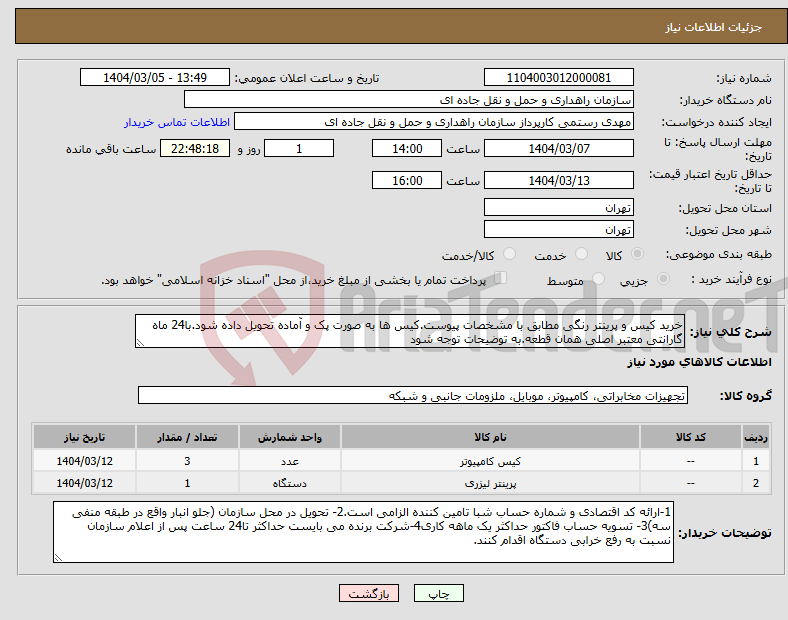The width and height of the screenshot is (788, 620).
Task: Click the دستگاه unit cell
Action: [x=290, y=483]
